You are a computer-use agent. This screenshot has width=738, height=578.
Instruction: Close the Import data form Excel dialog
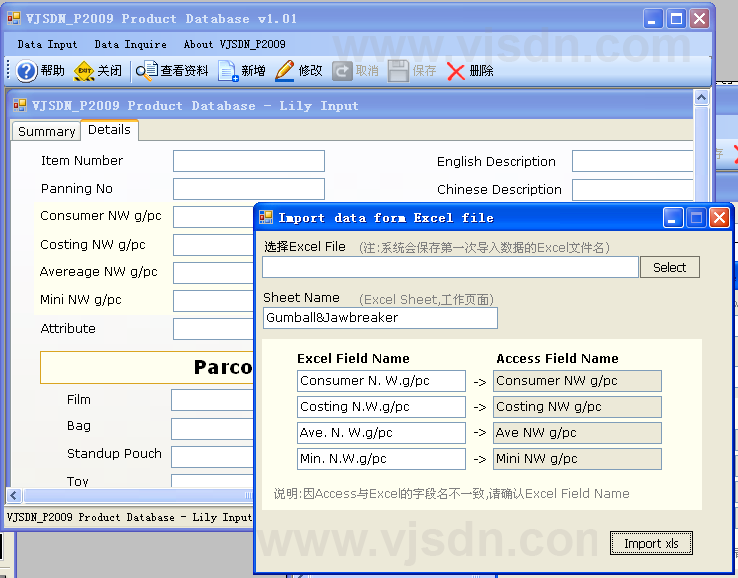tap(719, 217)
